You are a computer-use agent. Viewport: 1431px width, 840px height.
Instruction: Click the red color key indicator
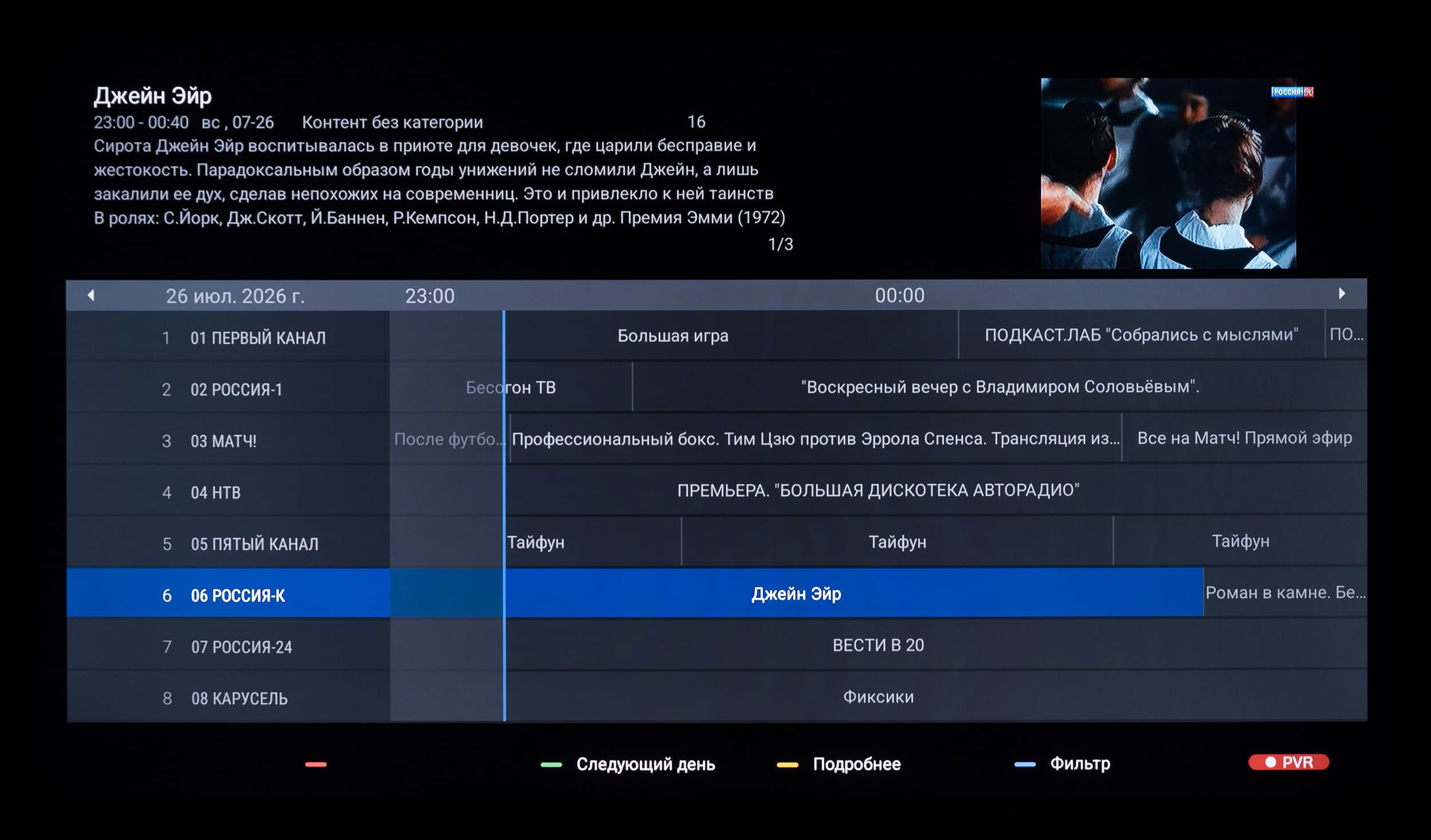316,764
